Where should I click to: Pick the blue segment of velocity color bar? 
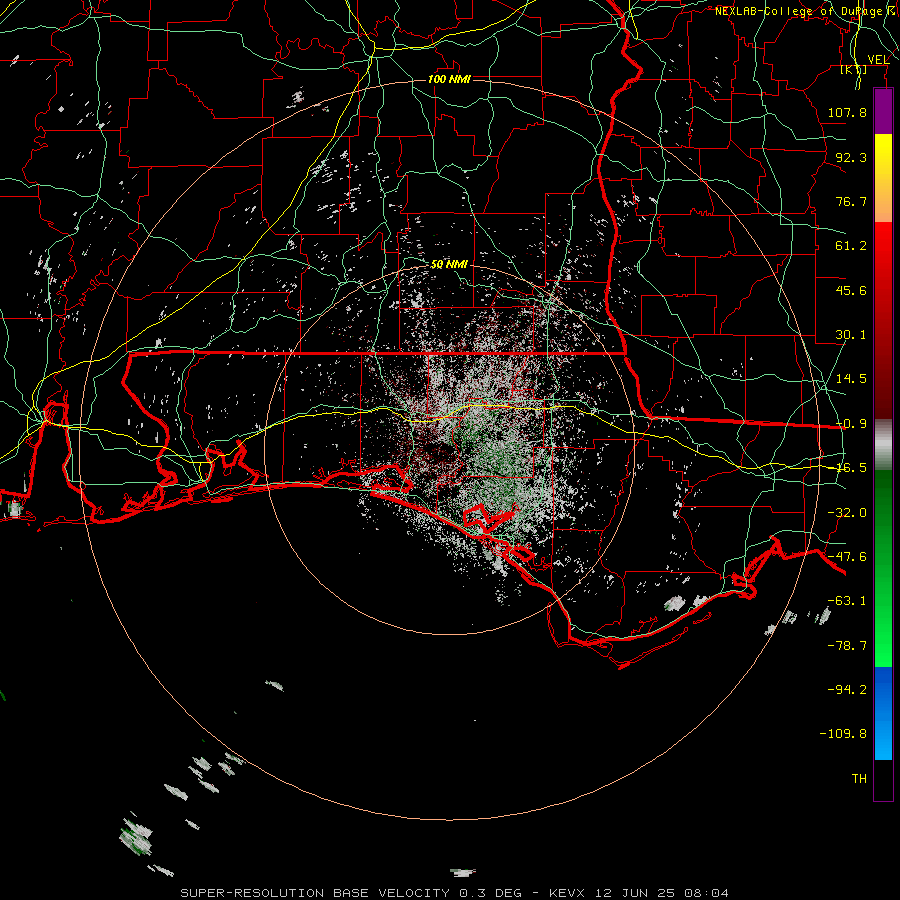(883, 713)
